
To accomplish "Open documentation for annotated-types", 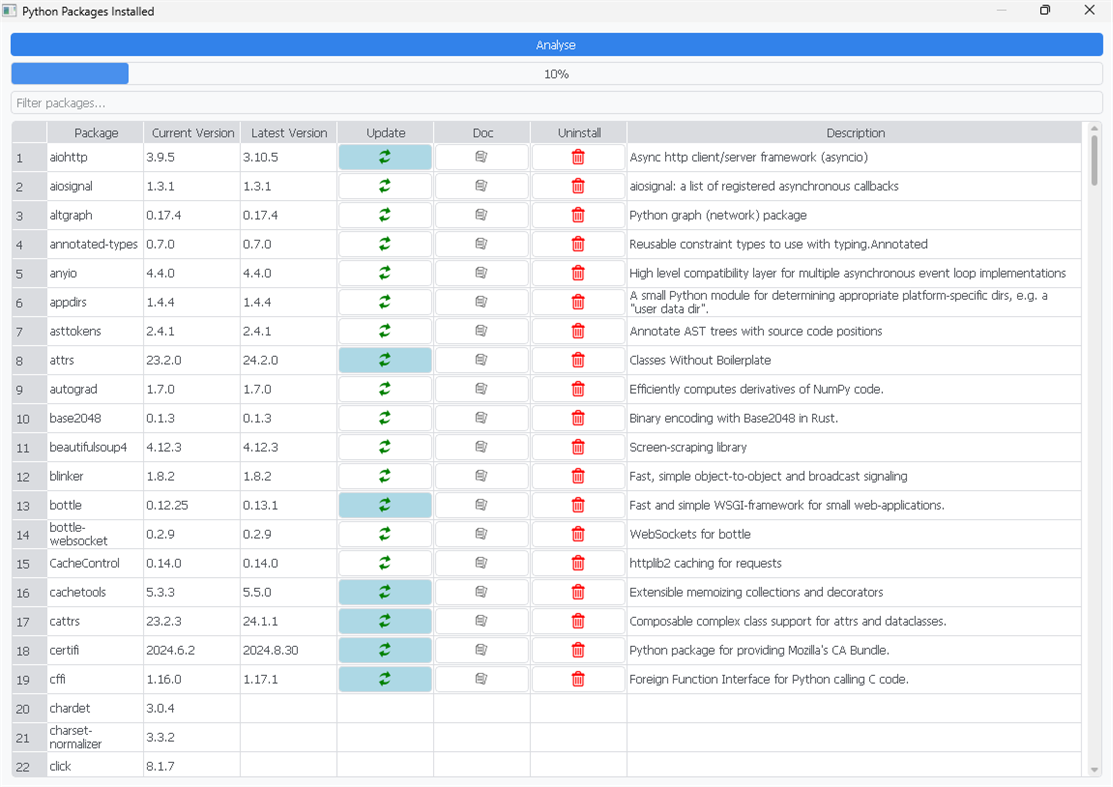I will pos(481,244).
